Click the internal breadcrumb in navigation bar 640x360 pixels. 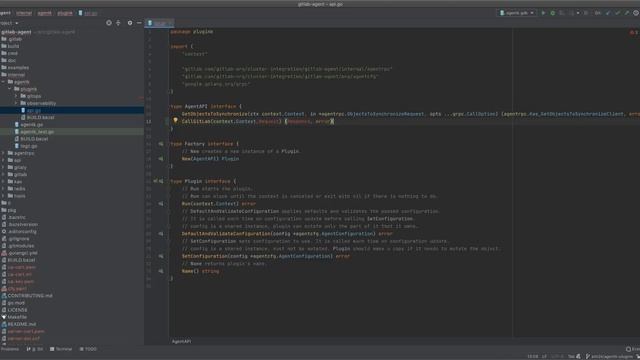click(24, 13)
